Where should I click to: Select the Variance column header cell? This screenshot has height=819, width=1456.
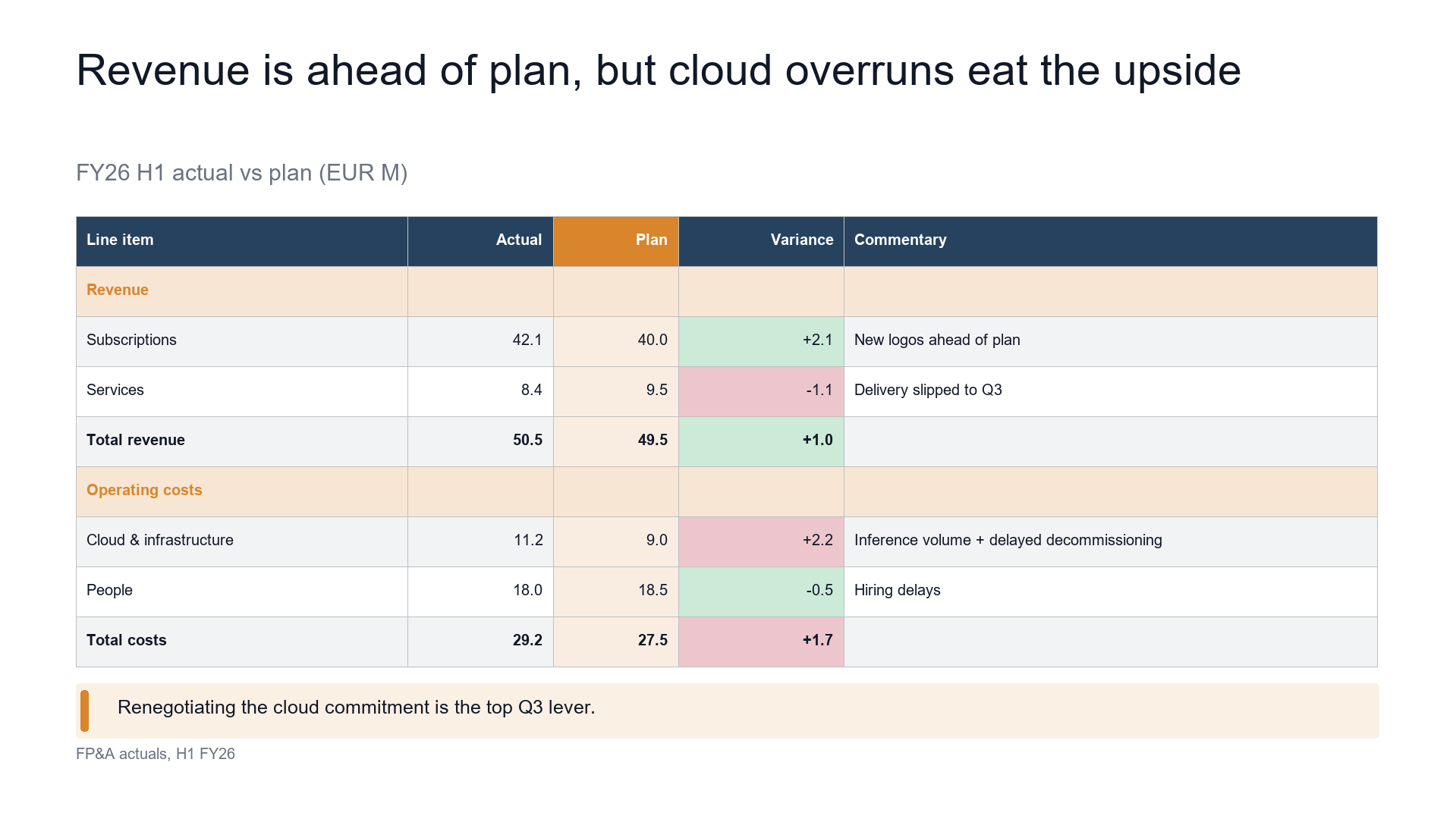[x=761, y=241]
